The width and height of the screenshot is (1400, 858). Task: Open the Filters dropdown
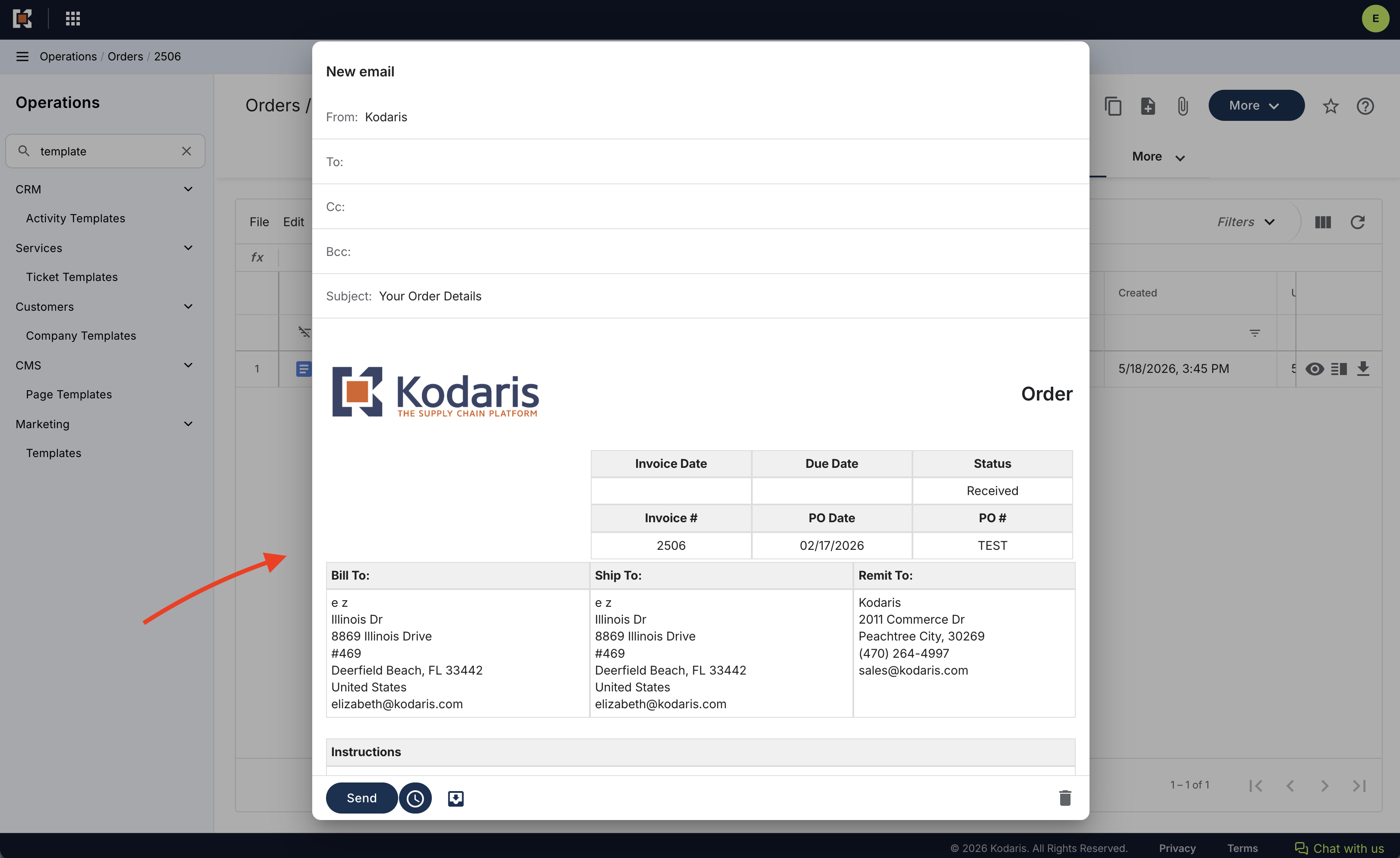1246,222
